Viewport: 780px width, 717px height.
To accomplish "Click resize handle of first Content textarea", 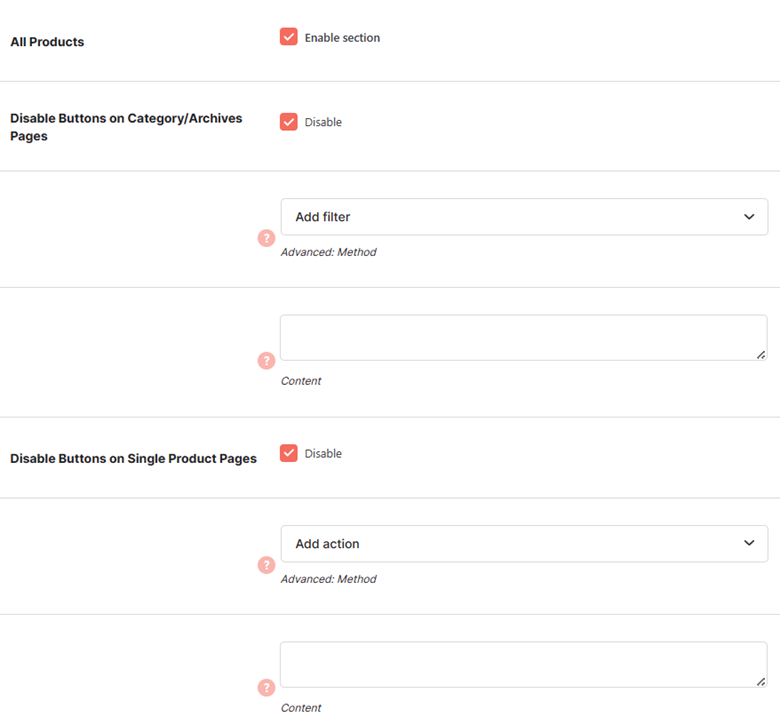I will (x=761, y=355).
